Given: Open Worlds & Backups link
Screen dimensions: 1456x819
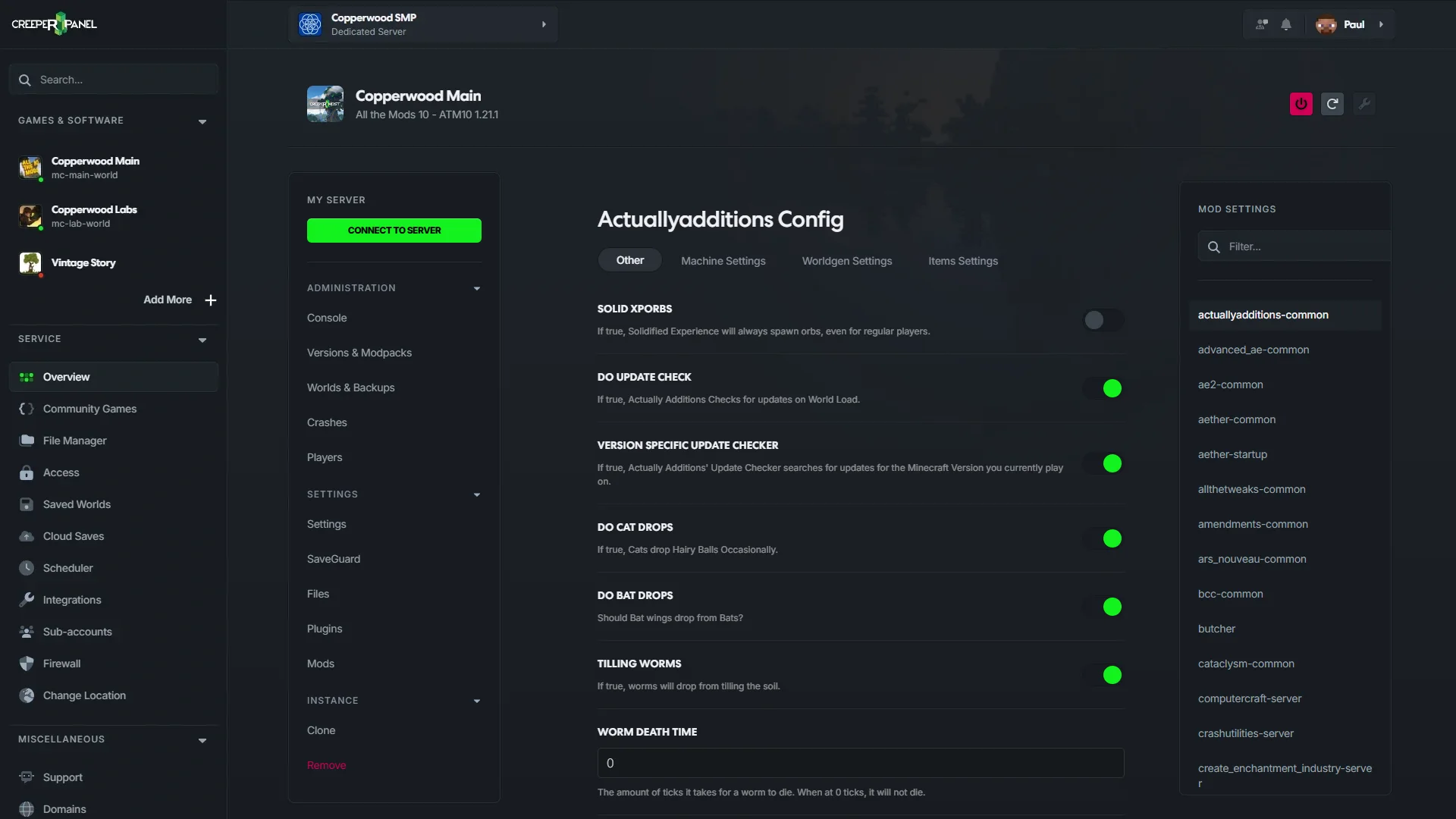Looking at the screenshot, I should tap(351, 388).
